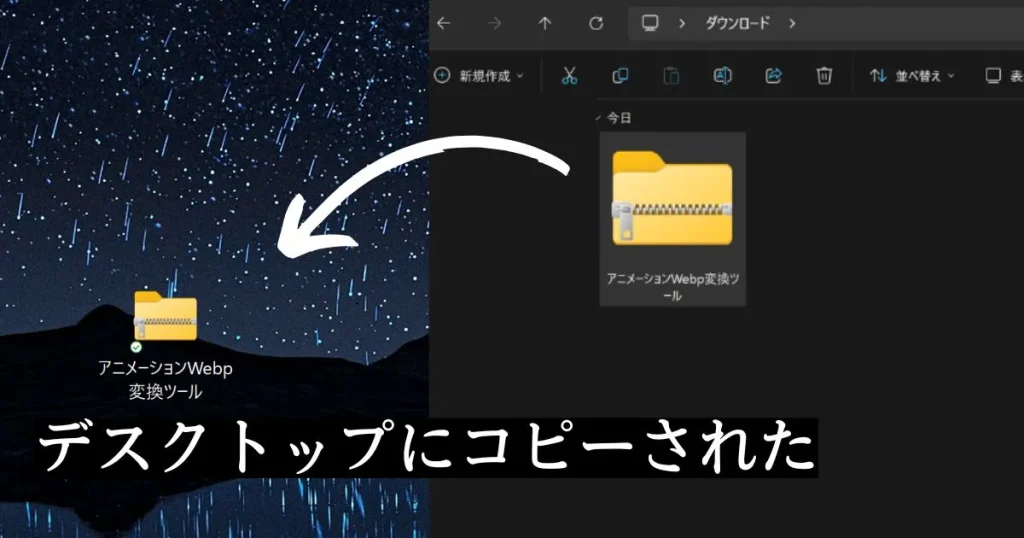Expand chevron after the monitor icon

(x=682, y=24)
